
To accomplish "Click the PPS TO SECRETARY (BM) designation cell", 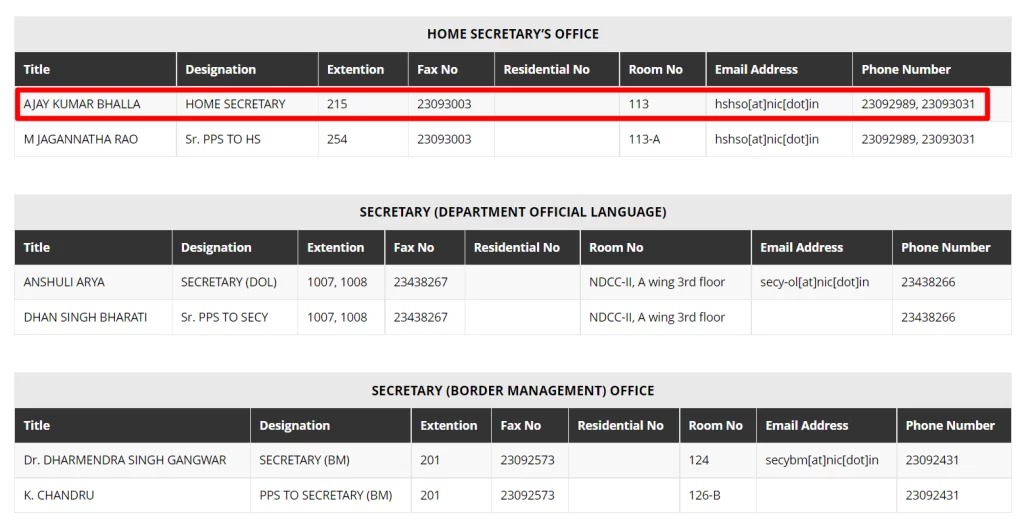I will click(325, 495).
